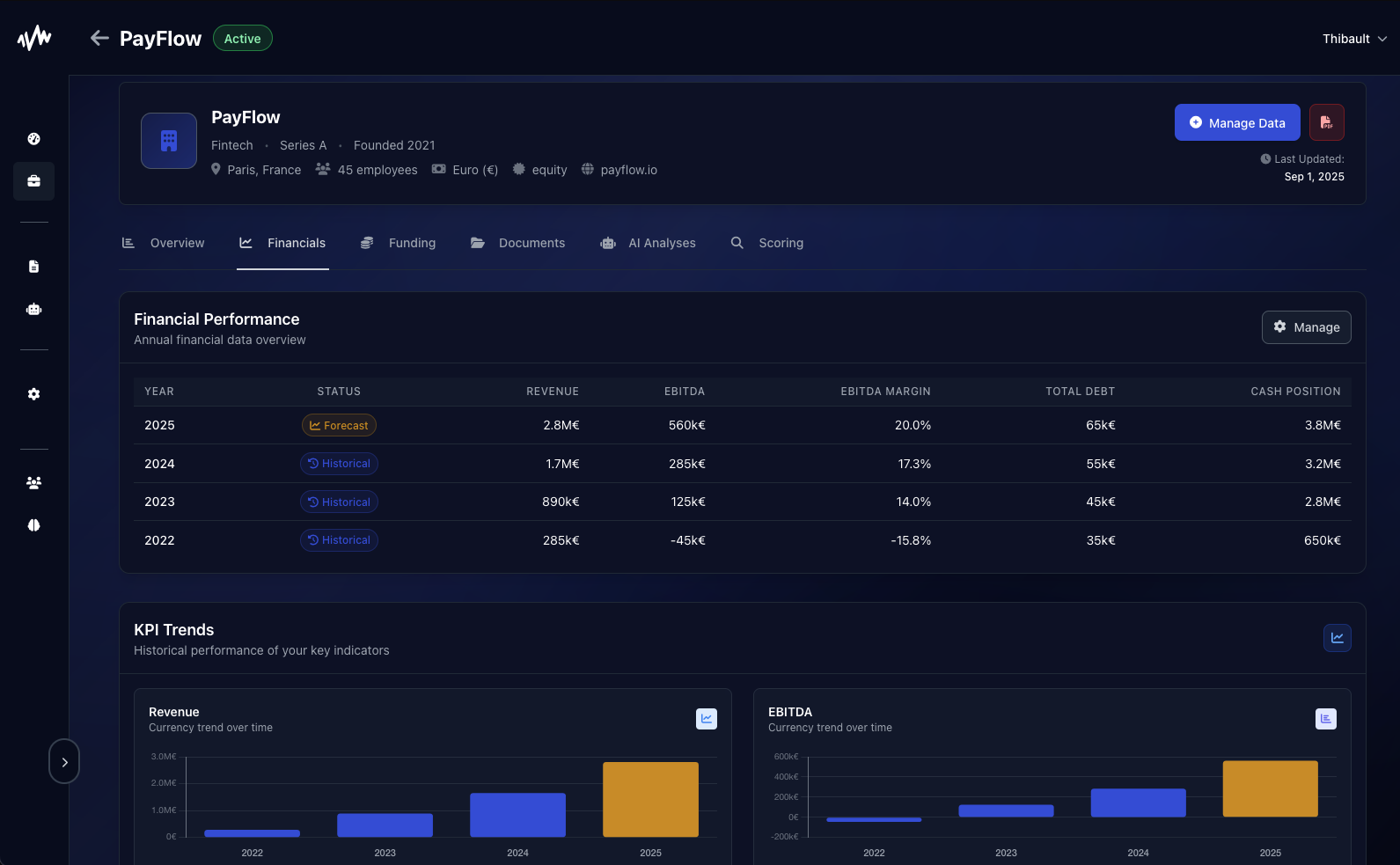Expand the collapsed sidebar with chevron
1400x865 pixels.
64,762
